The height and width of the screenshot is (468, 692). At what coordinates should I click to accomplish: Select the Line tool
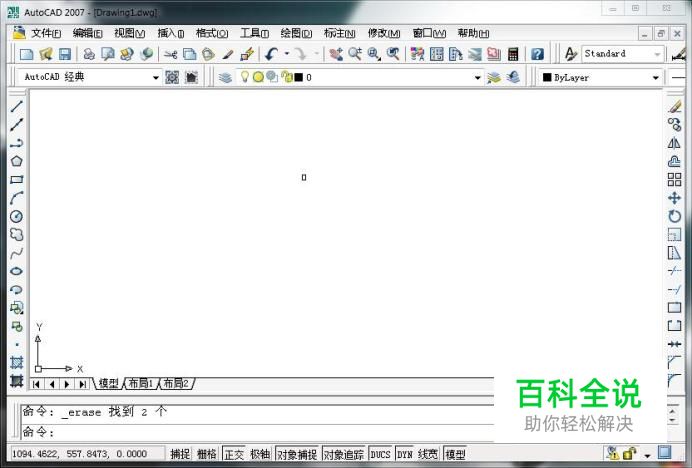[x=16, y=106]
